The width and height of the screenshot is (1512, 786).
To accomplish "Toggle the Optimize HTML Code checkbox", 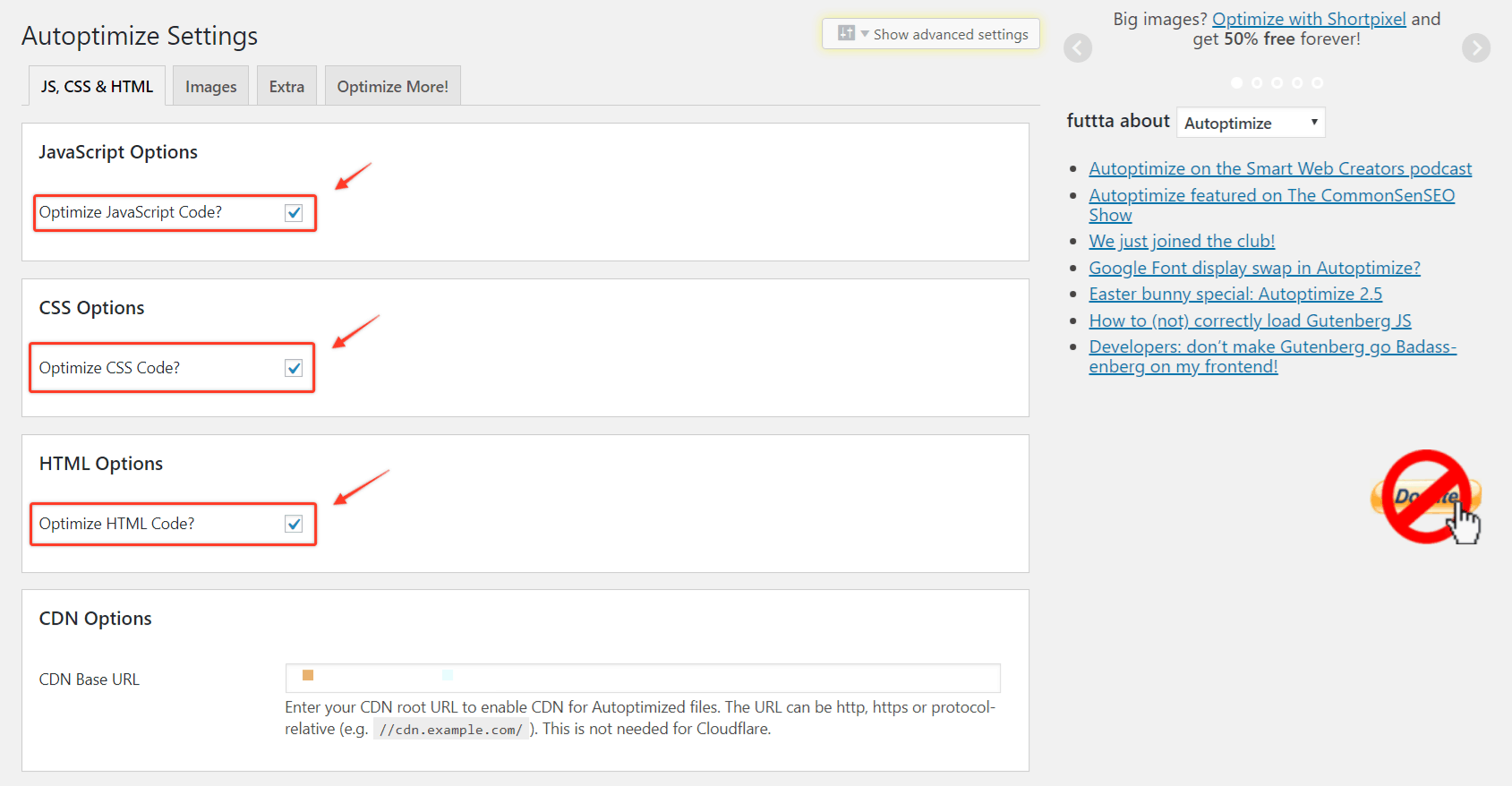I will (x=294, y=524).
